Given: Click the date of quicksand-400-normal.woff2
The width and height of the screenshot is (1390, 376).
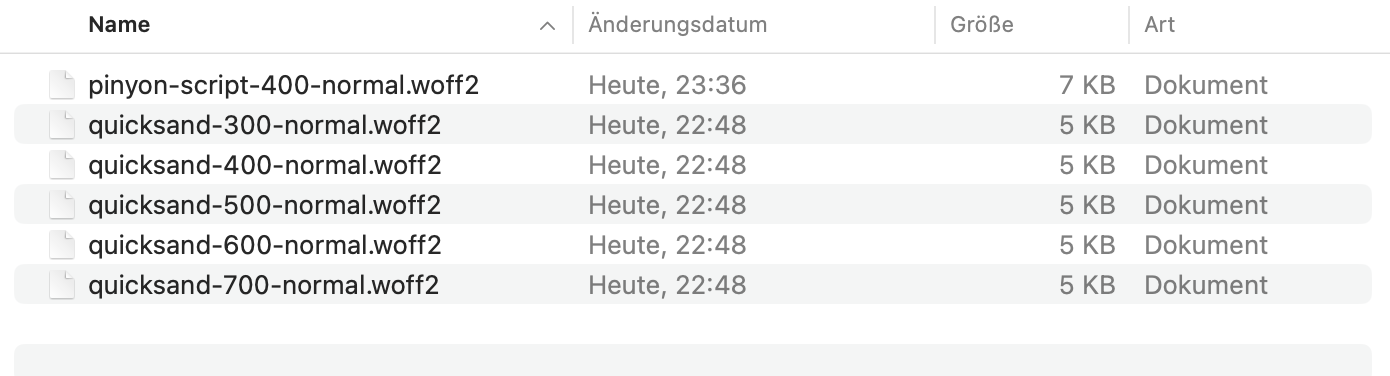Looking at the screenshot, I should 667,165.
